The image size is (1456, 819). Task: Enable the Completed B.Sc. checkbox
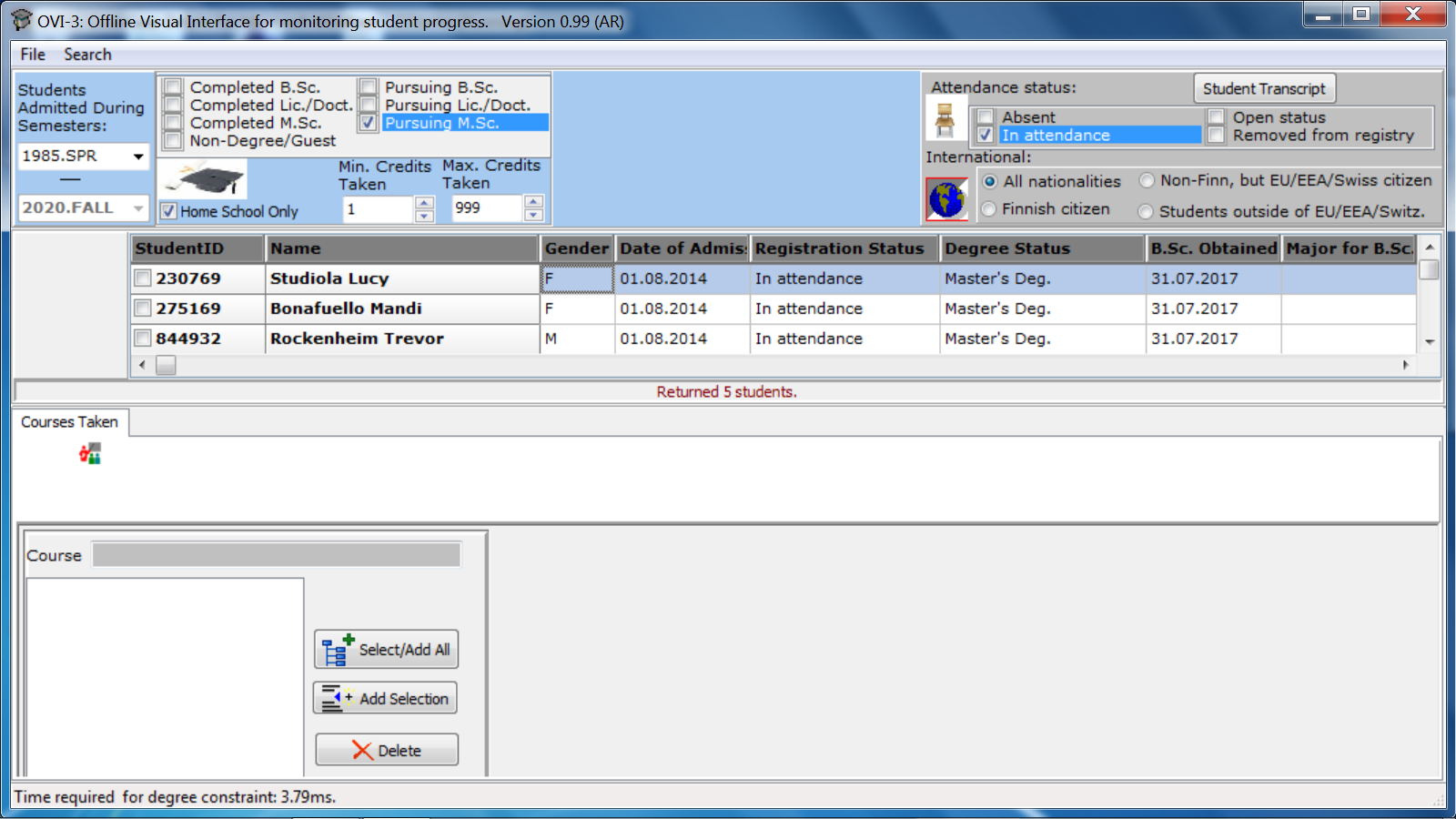pos(173,88)
